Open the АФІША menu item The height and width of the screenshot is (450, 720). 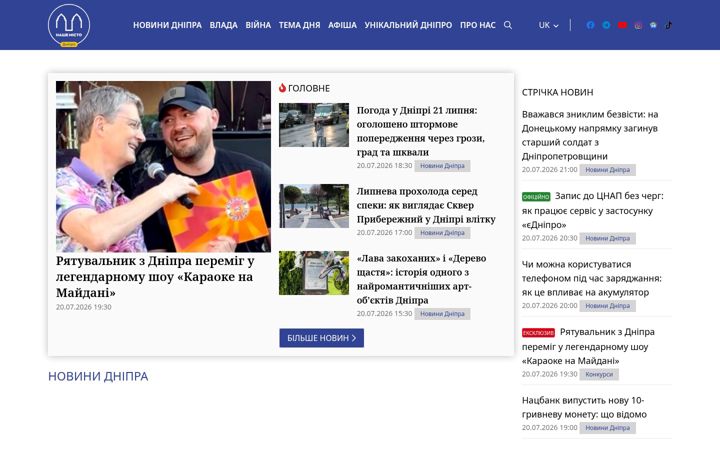click(342, 25)
